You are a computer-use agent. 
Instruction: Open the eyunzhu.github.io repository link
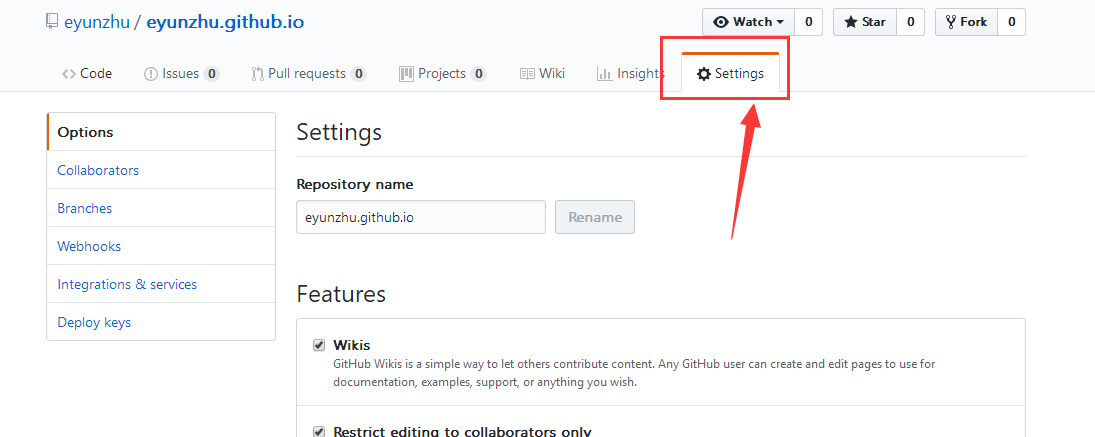[225, 22]
